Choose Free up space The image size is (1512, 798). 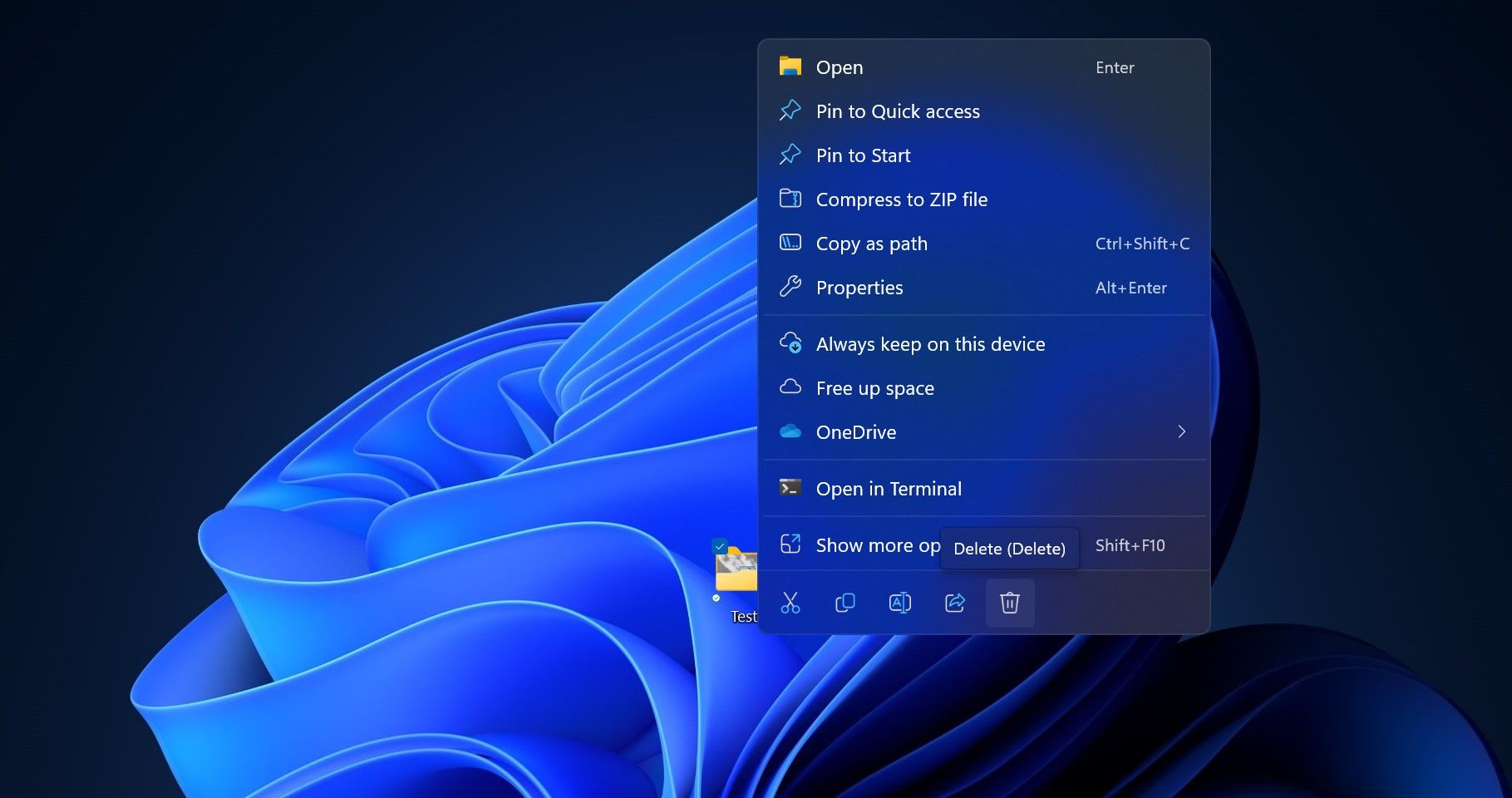pyautogui.click(x=874, y=388)
